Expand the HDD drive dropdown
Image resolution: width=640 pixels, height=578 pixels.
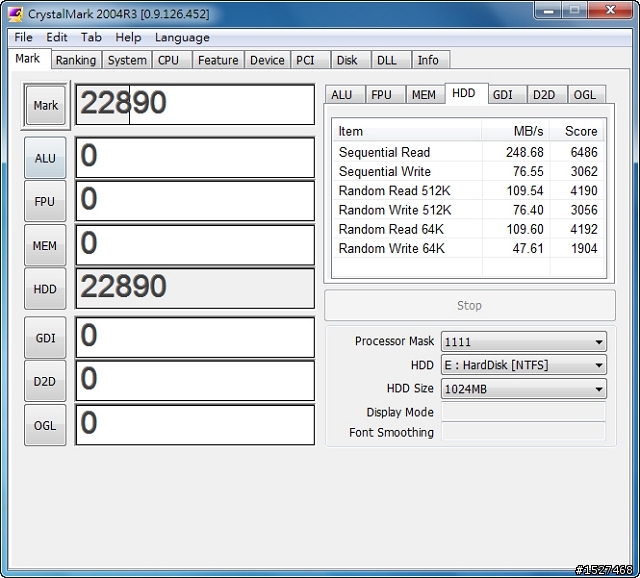pyautogui.click(x=524, y=365)
